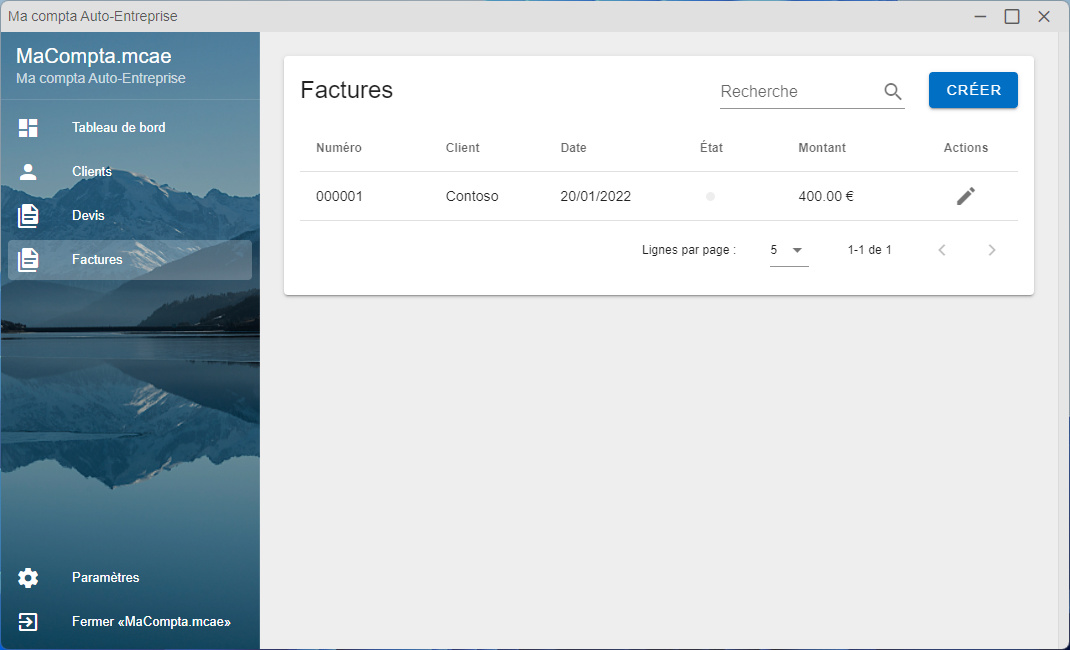
Task: Click the status dot for invoice 000001
Action: pyautogui.click(x=710, y=196)
